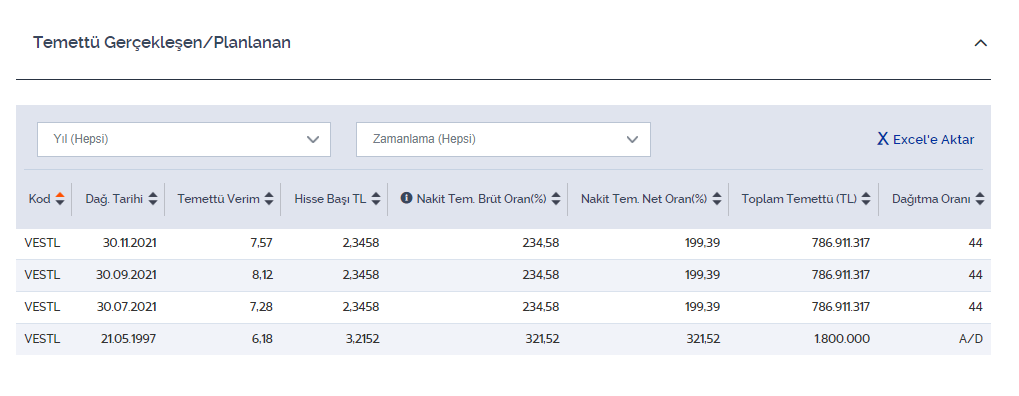
Task: Select the date 30.09.2021 cell
Action: point(126,275)
